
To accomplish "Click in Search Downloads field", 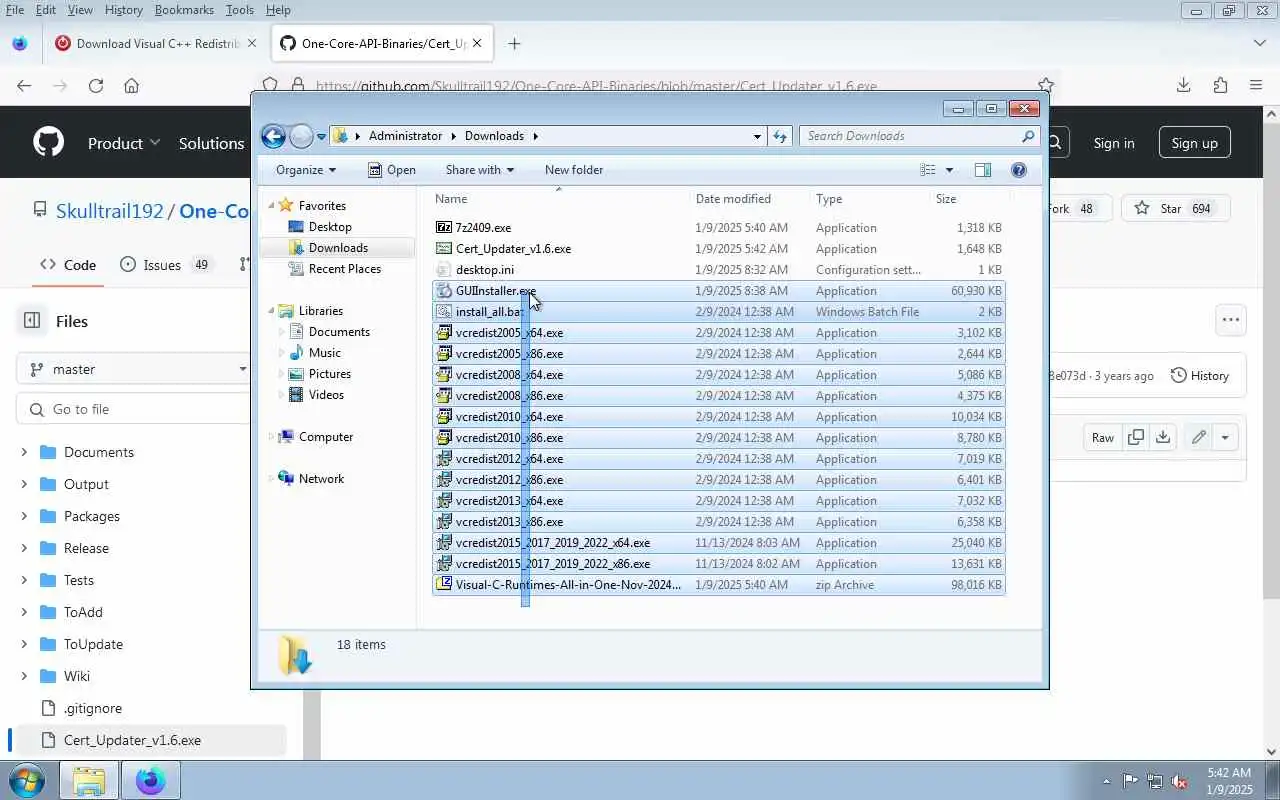I will pos(910,136).
